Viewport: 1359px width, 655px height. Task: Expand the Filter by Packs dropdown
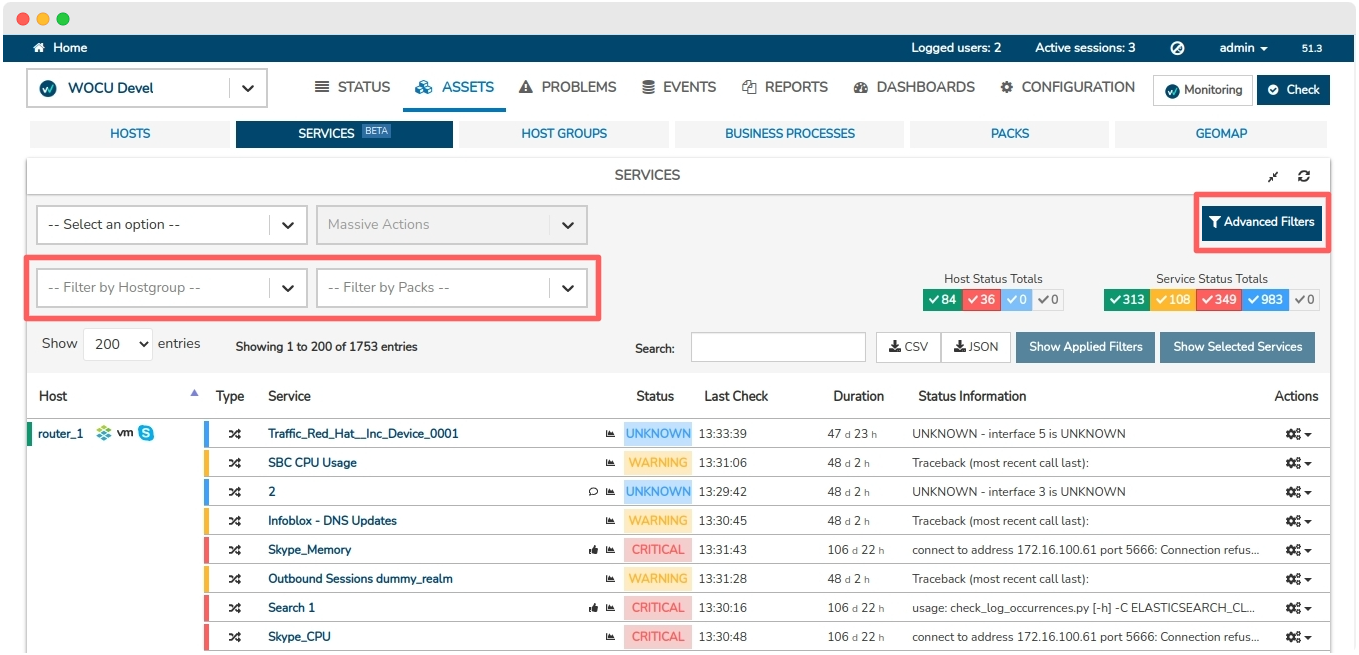pos(451,288)
